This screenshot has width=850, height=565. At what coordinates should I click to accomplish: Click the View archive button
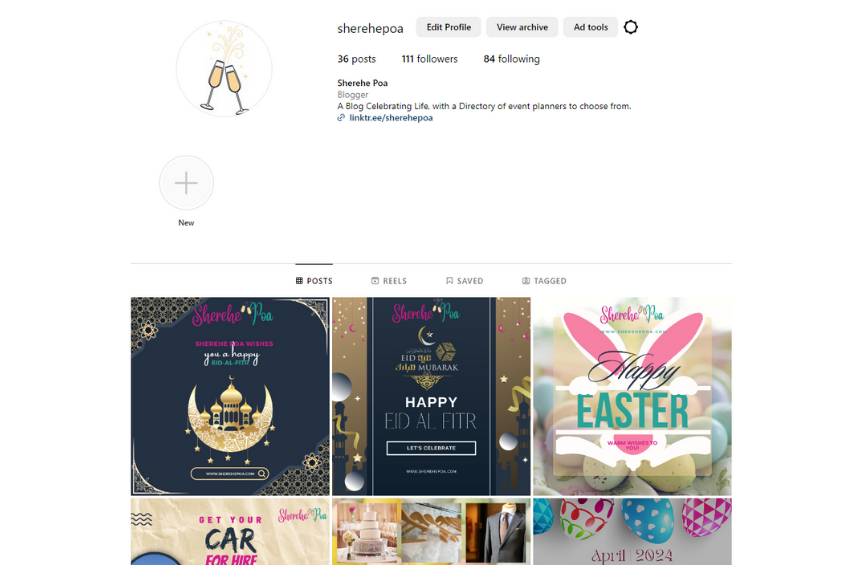[x=522, y=27]
